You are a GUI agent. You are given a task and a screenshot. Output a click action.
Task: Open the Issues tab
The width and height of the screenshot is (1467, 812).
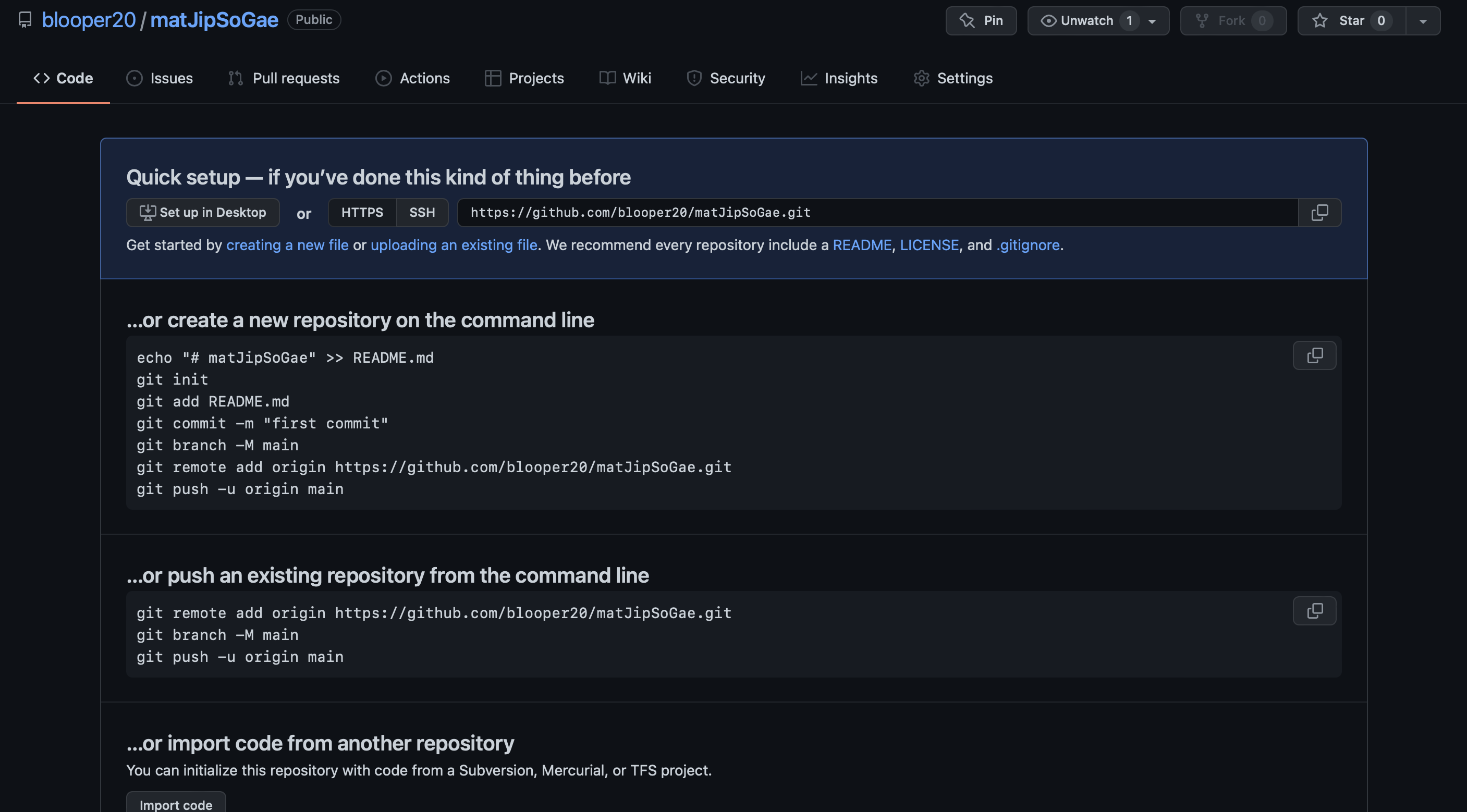pyautogui.click(x=160, y=78)
